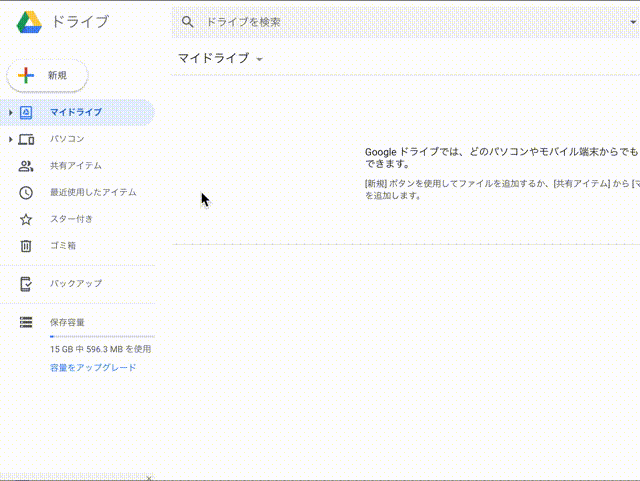Click the 共有アイテム people icon
Viewport: 640px width, 481px height.
click(26, 166)
